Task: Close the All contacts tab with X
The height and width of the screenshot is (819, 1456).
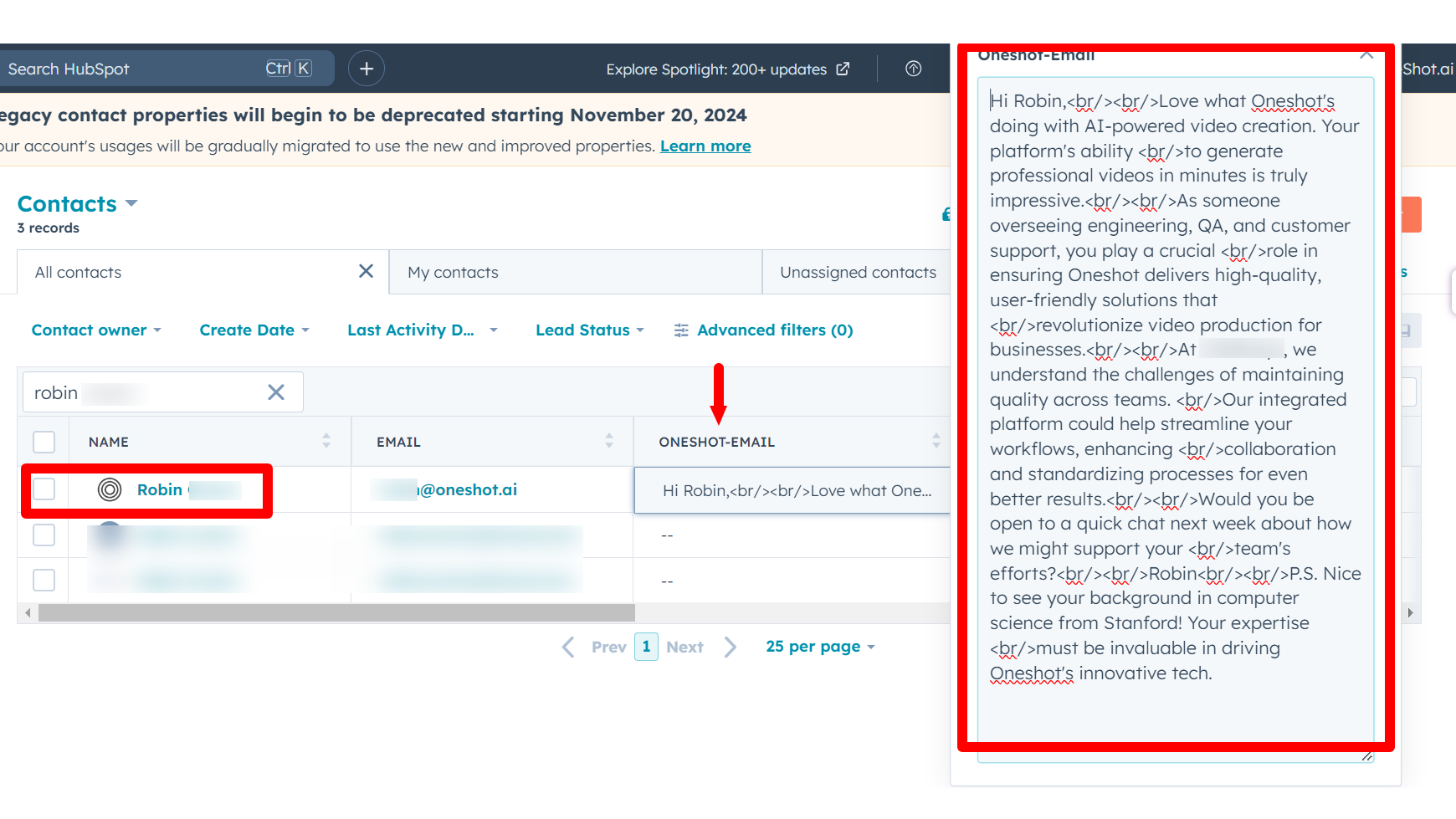Action: 366,271
